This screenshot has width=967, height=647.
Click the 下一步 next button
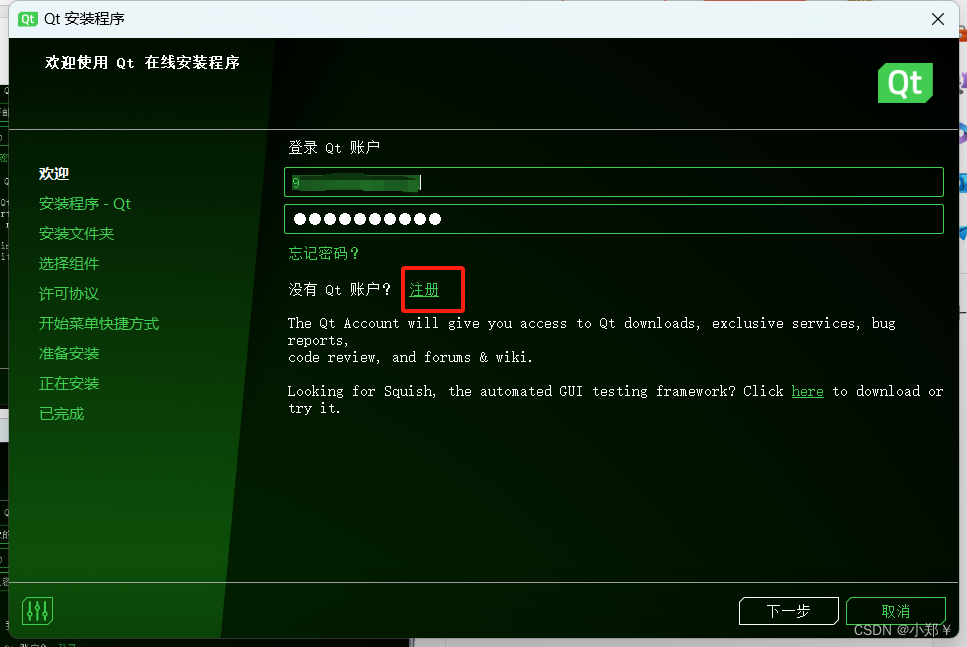pyautogui.click(x=788, y=611)
